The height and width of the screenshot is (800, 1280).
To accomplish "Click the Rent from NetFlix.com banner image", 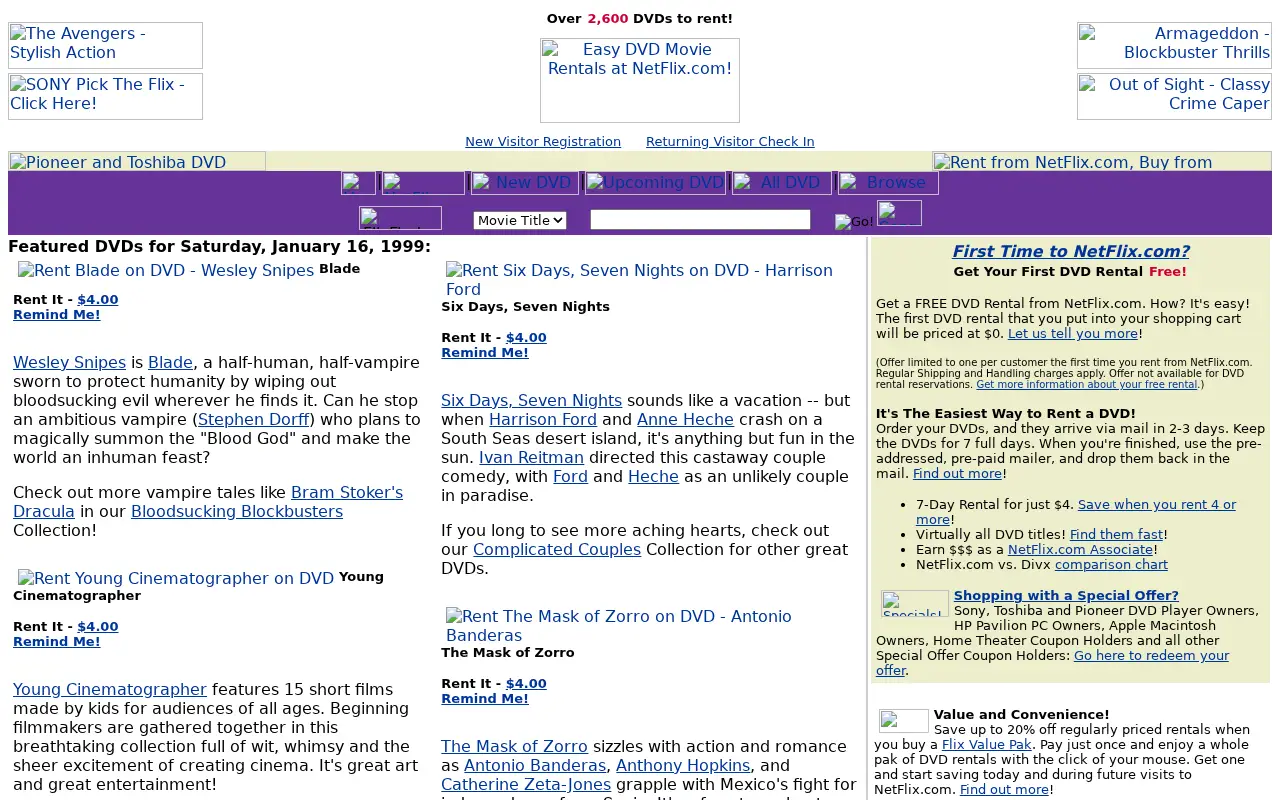I will (x=1102, y=161).
